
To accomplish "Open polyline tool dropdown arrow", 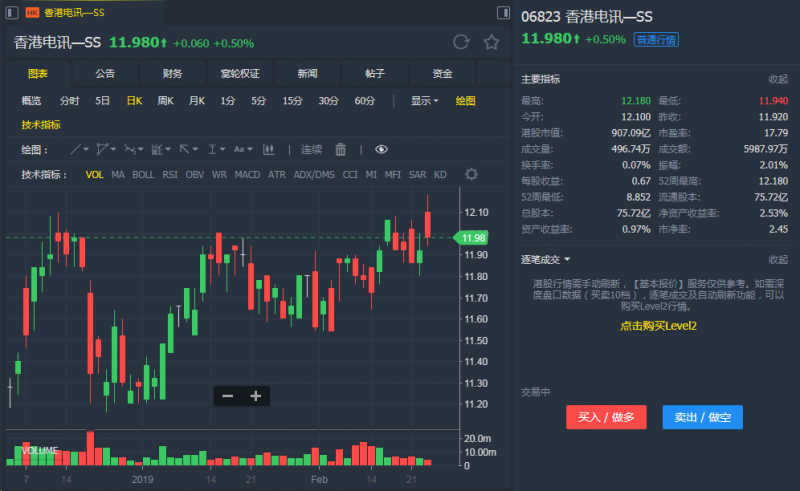I will [113, 150].
